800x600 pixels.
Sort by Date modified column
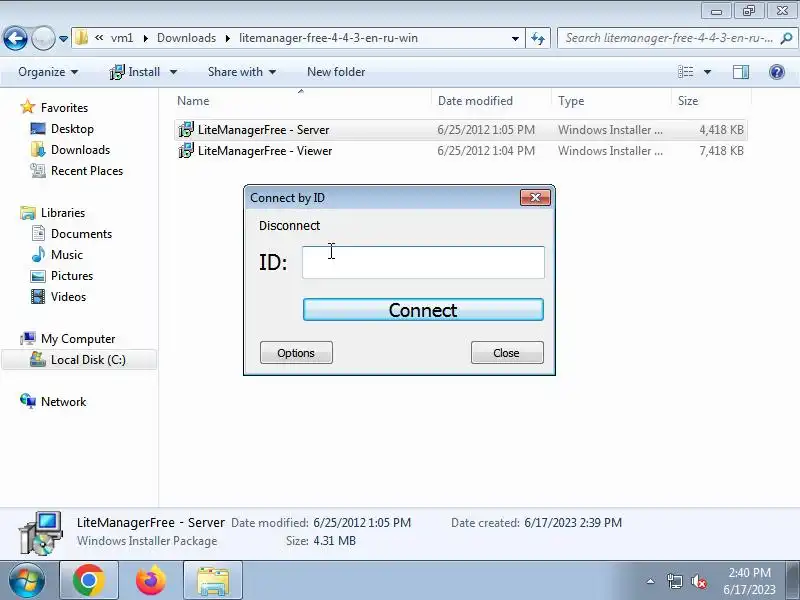[x=476, y=101]
